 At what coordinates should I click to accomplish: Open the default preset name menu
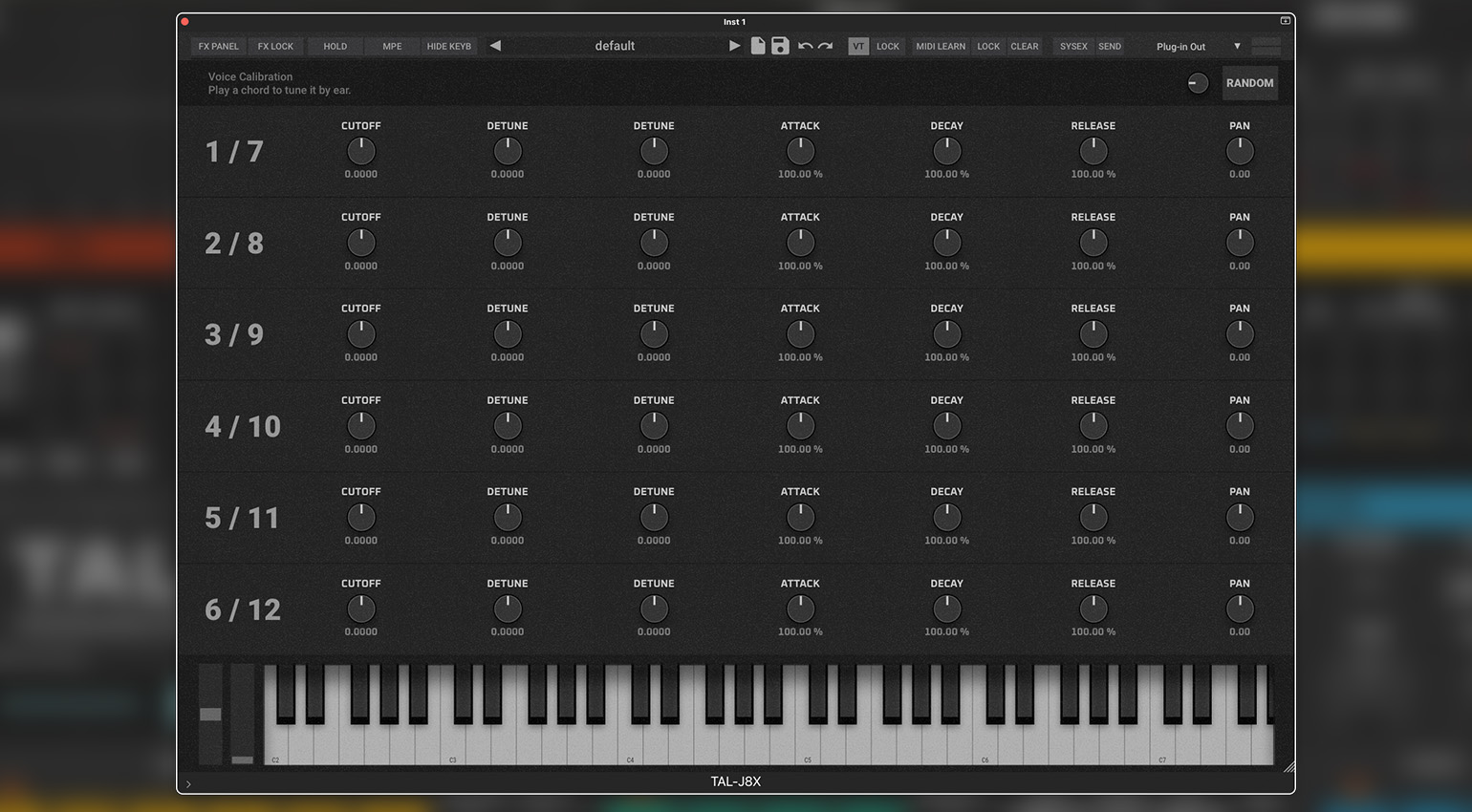tap(615, 46)
